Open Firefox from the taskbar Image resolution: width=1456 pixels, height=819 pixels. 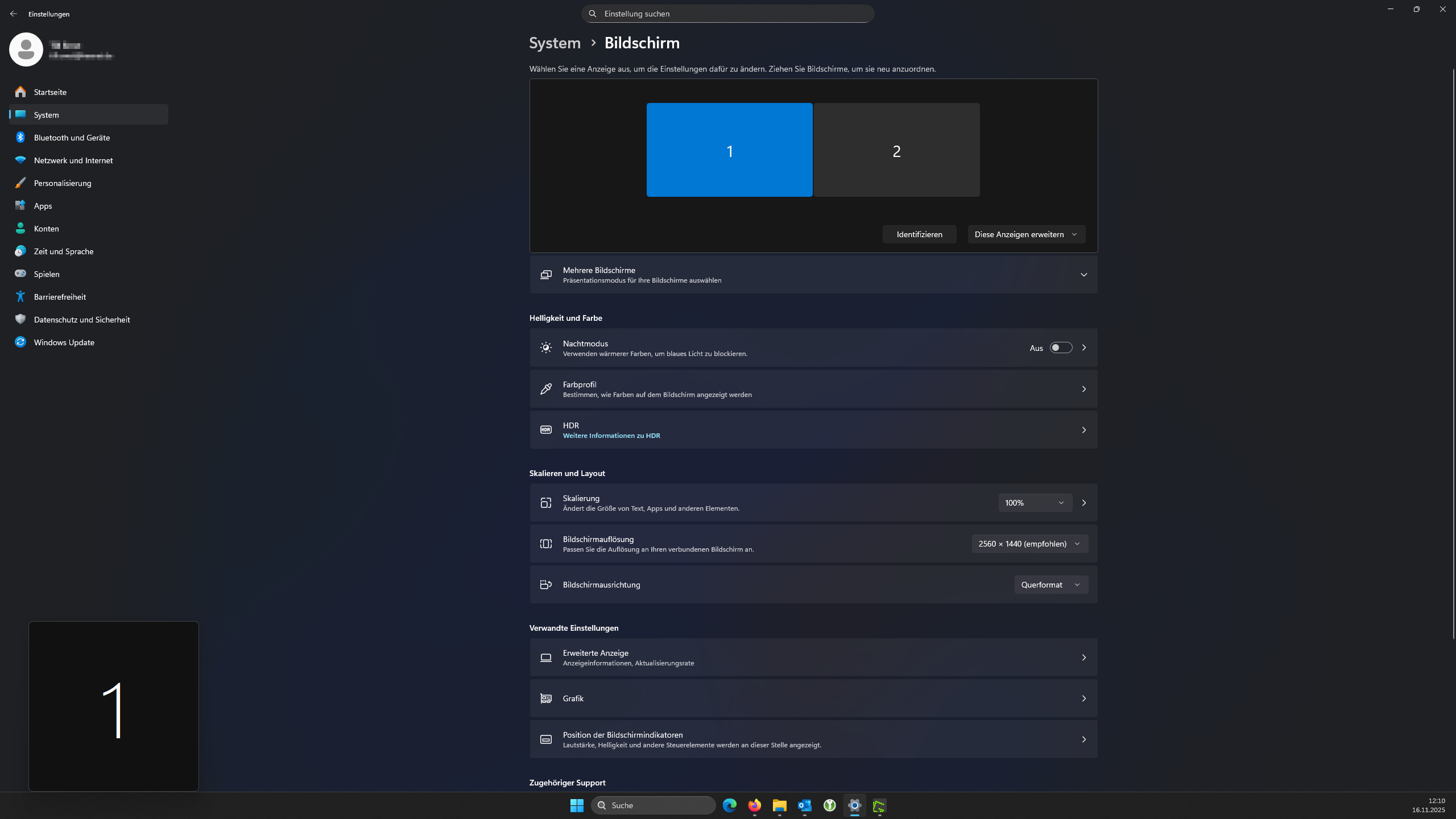coord(754,805)
